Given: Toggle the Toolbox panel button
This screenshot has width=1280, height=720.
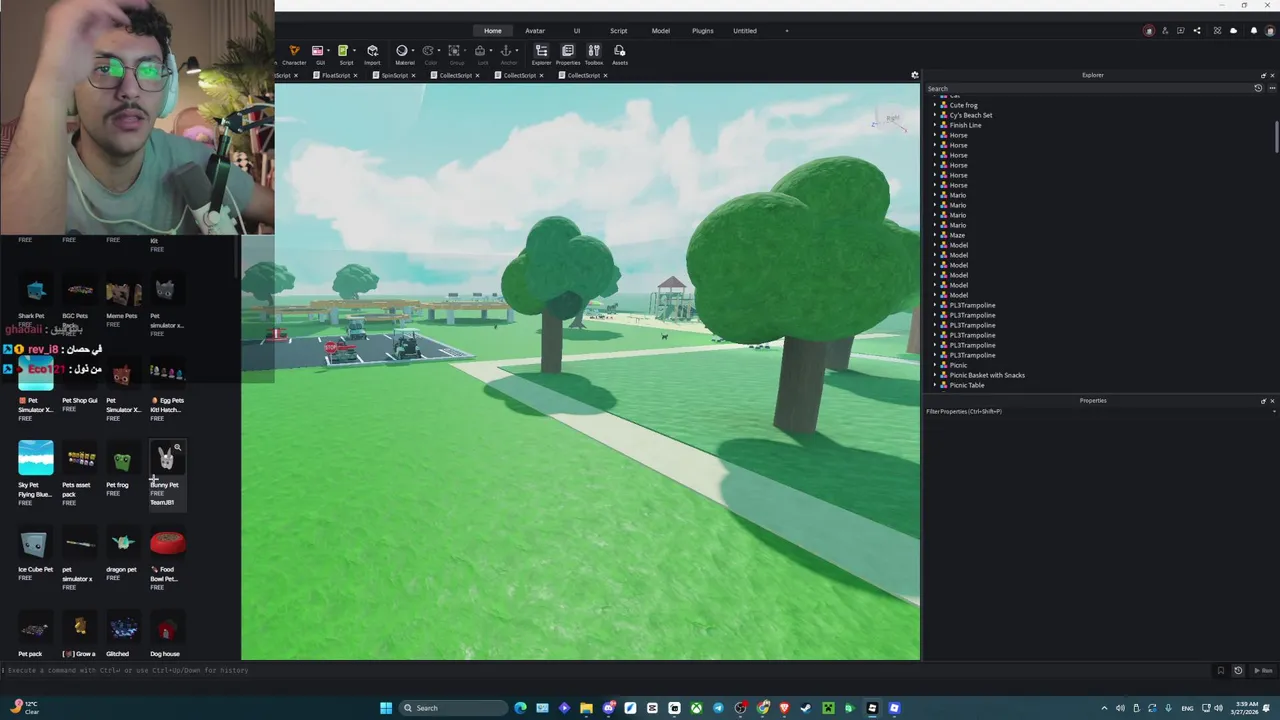Looking at the screenshot, I should (594, 54).
